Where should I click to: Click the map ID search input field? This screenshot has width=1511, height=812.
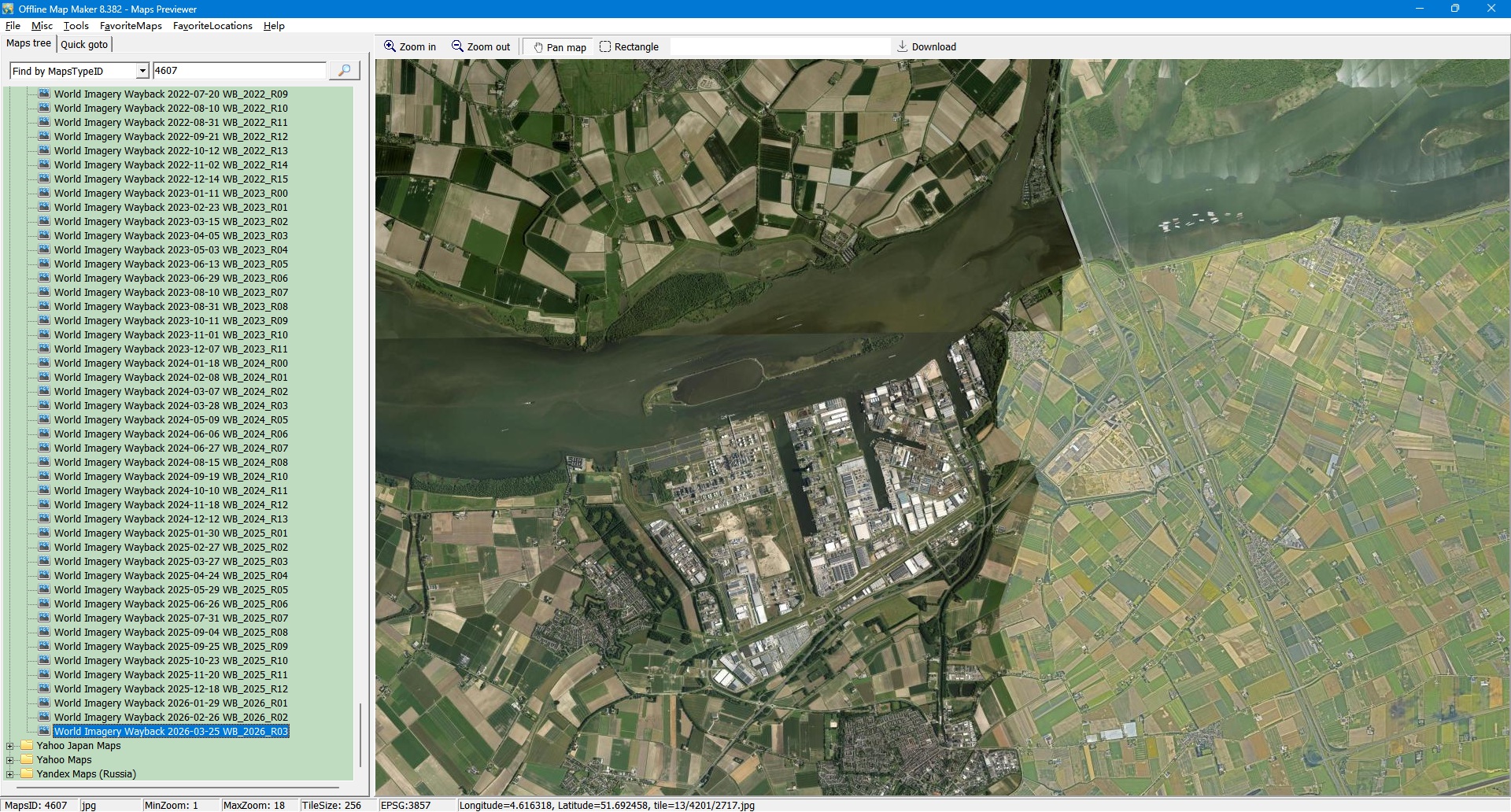[238, 71]
